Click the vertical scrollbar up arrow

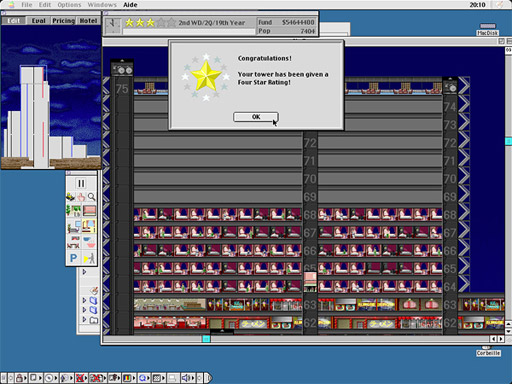point(509,324)
